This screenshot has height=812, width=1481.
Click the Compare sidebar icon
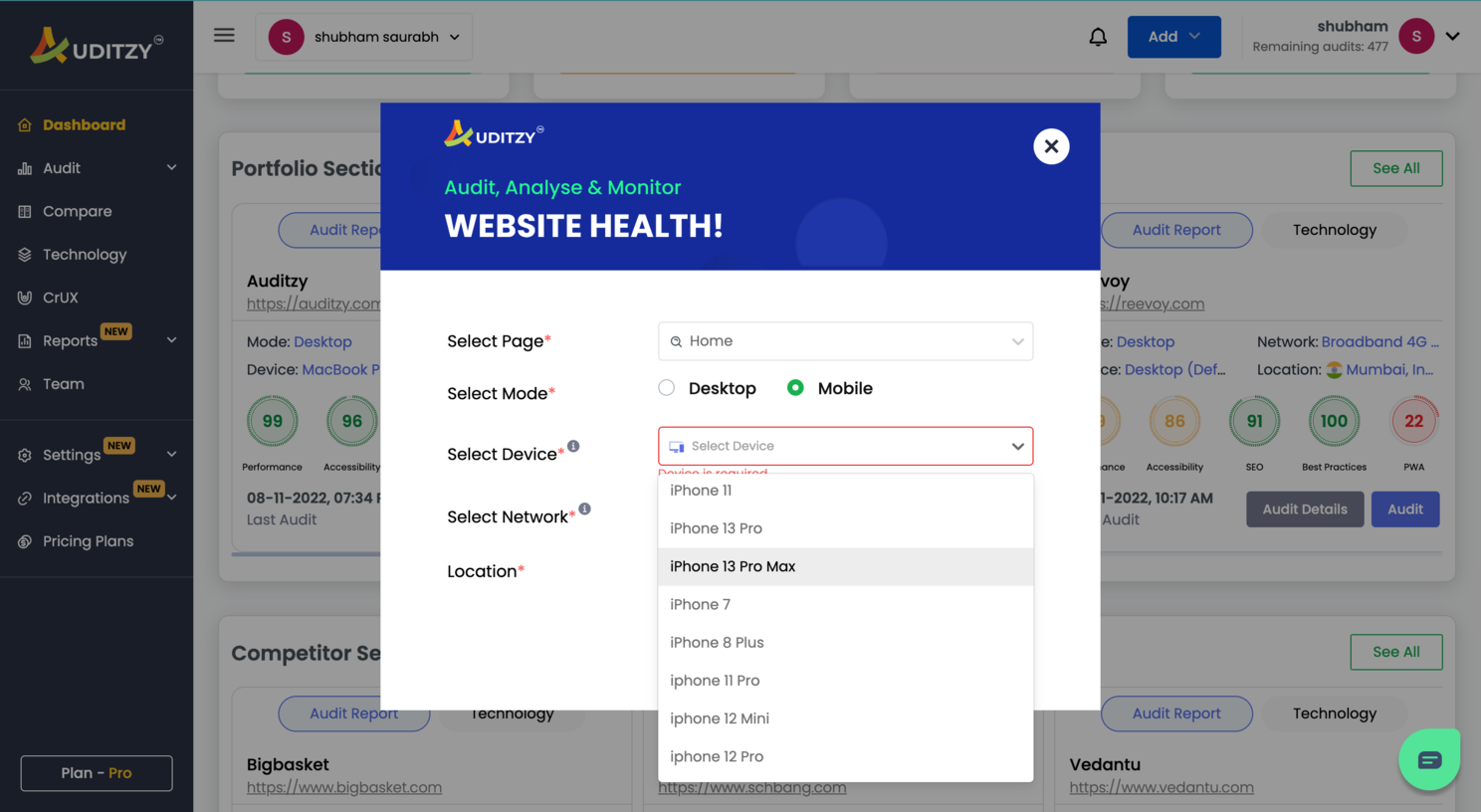tap(25, 211)
